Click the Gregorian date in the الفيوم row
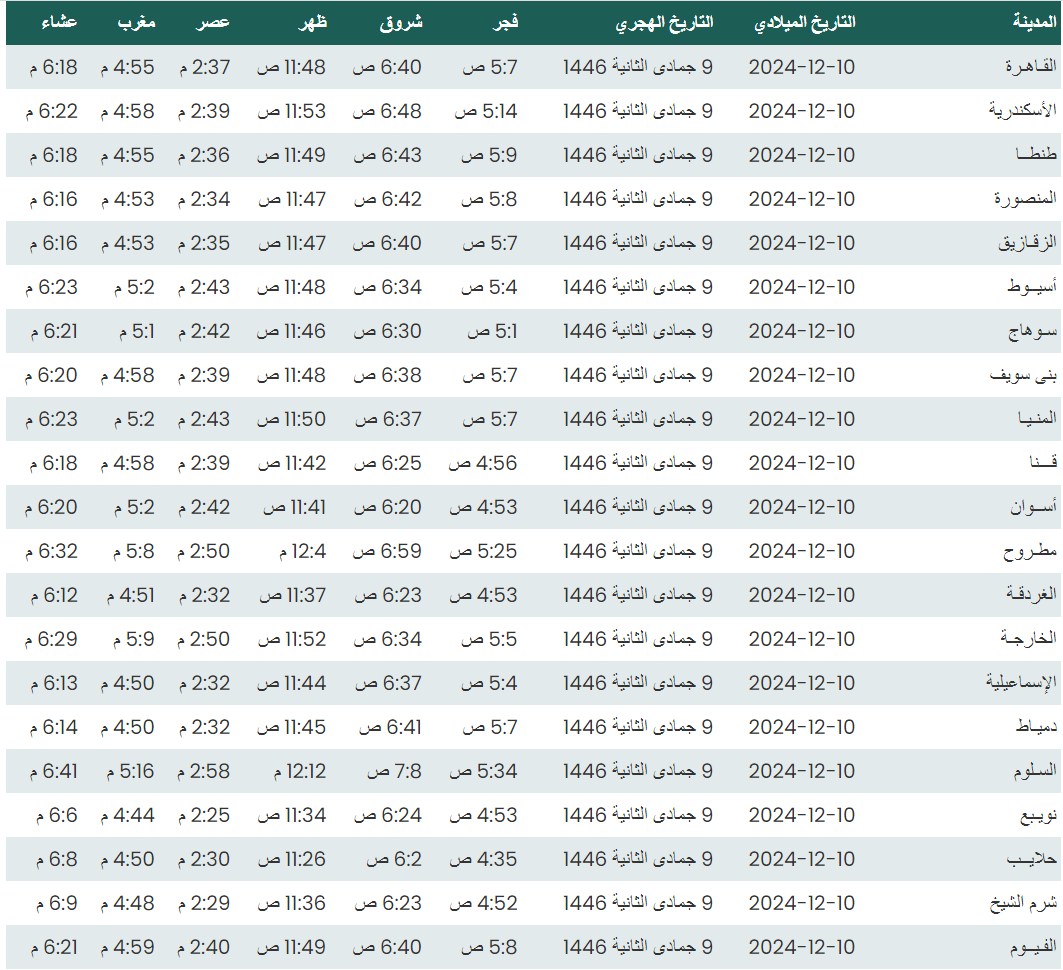Image resolution: width=1063 pixels, height=970 pixels. click(x=802, y=947)
